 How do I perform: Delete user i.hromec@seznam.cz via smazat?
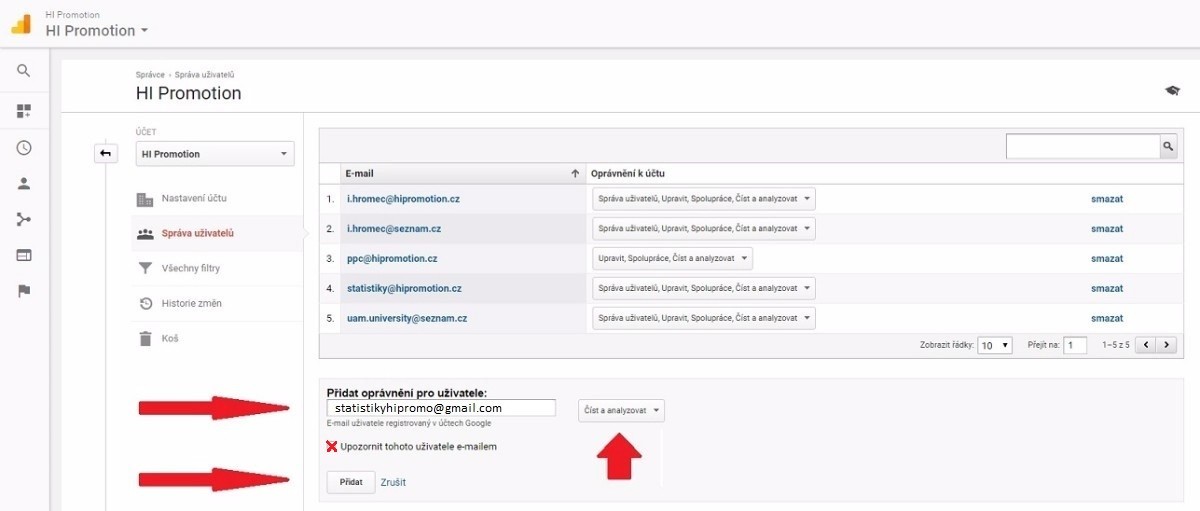coord(1107,229)
